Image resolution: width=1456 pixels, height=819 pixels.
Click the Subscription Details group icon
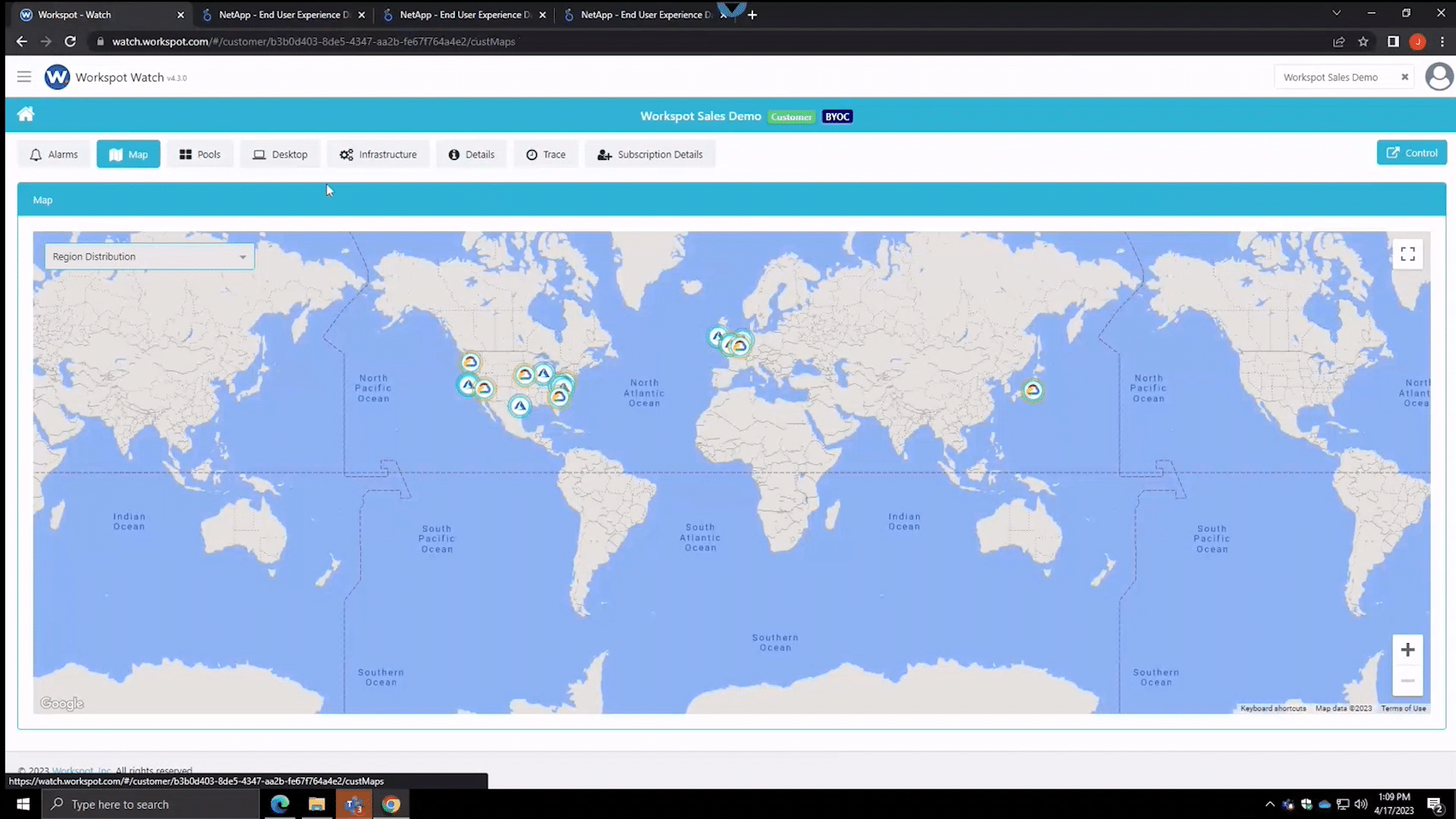click(603, 154)
